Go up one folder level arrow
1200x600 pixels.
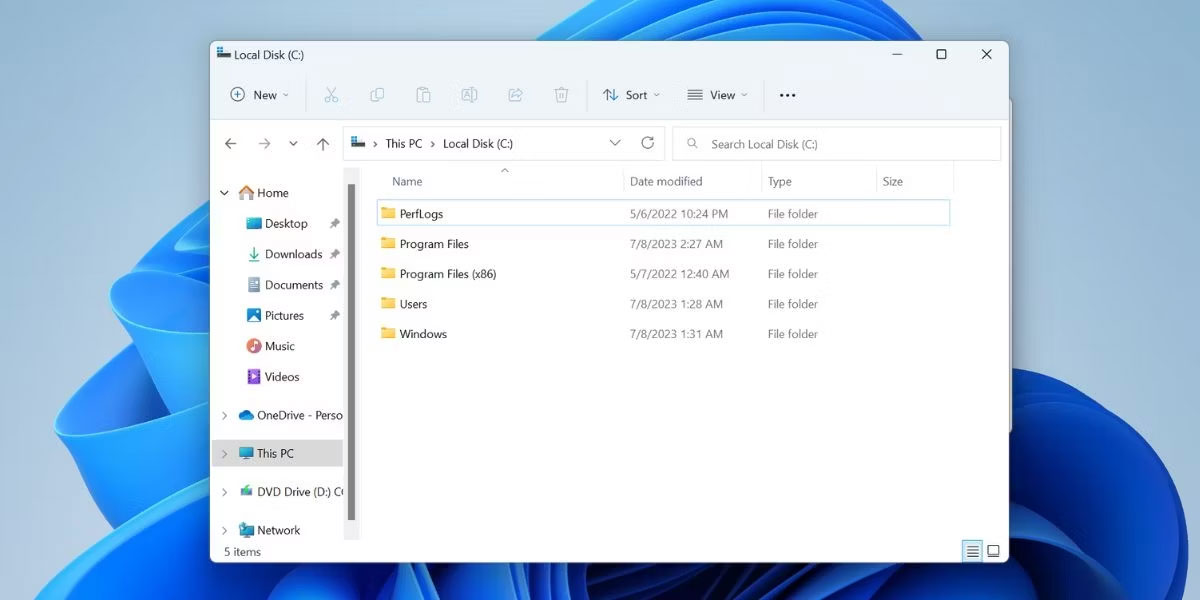pos(323,144)
